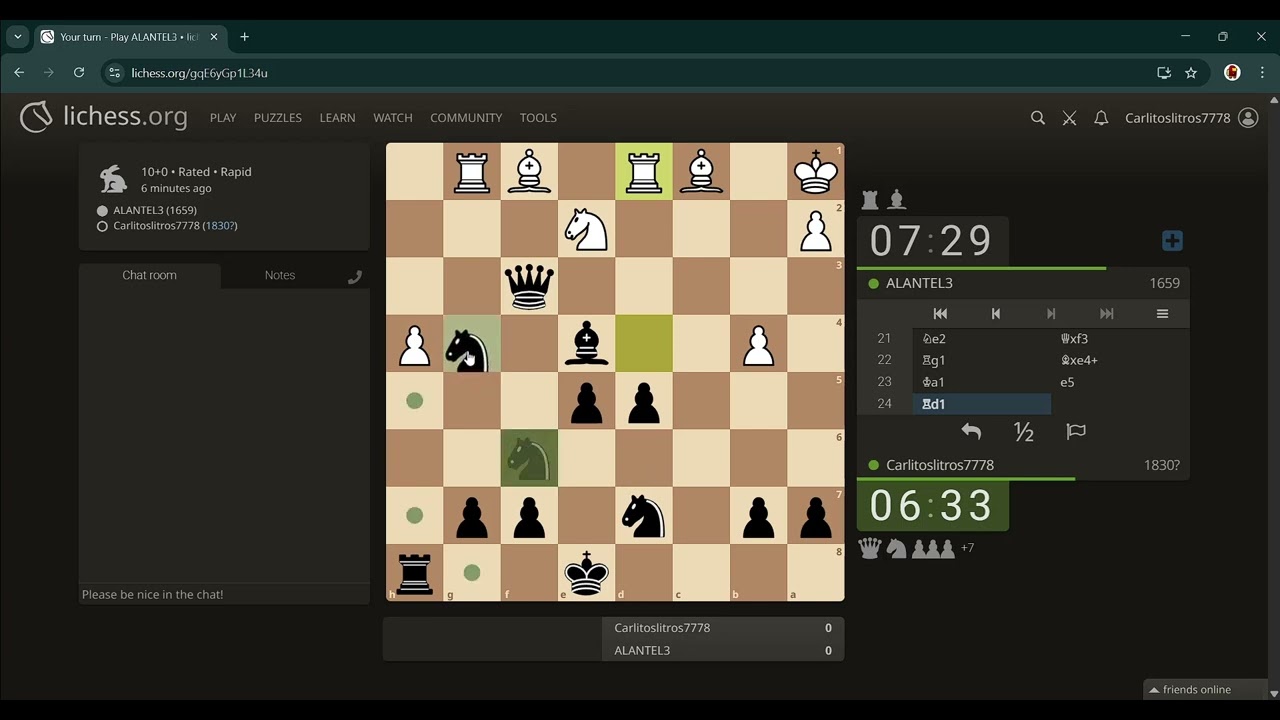Select move 23 e5 in move list
The image size is (1280, 720).
click(1120, 382)
